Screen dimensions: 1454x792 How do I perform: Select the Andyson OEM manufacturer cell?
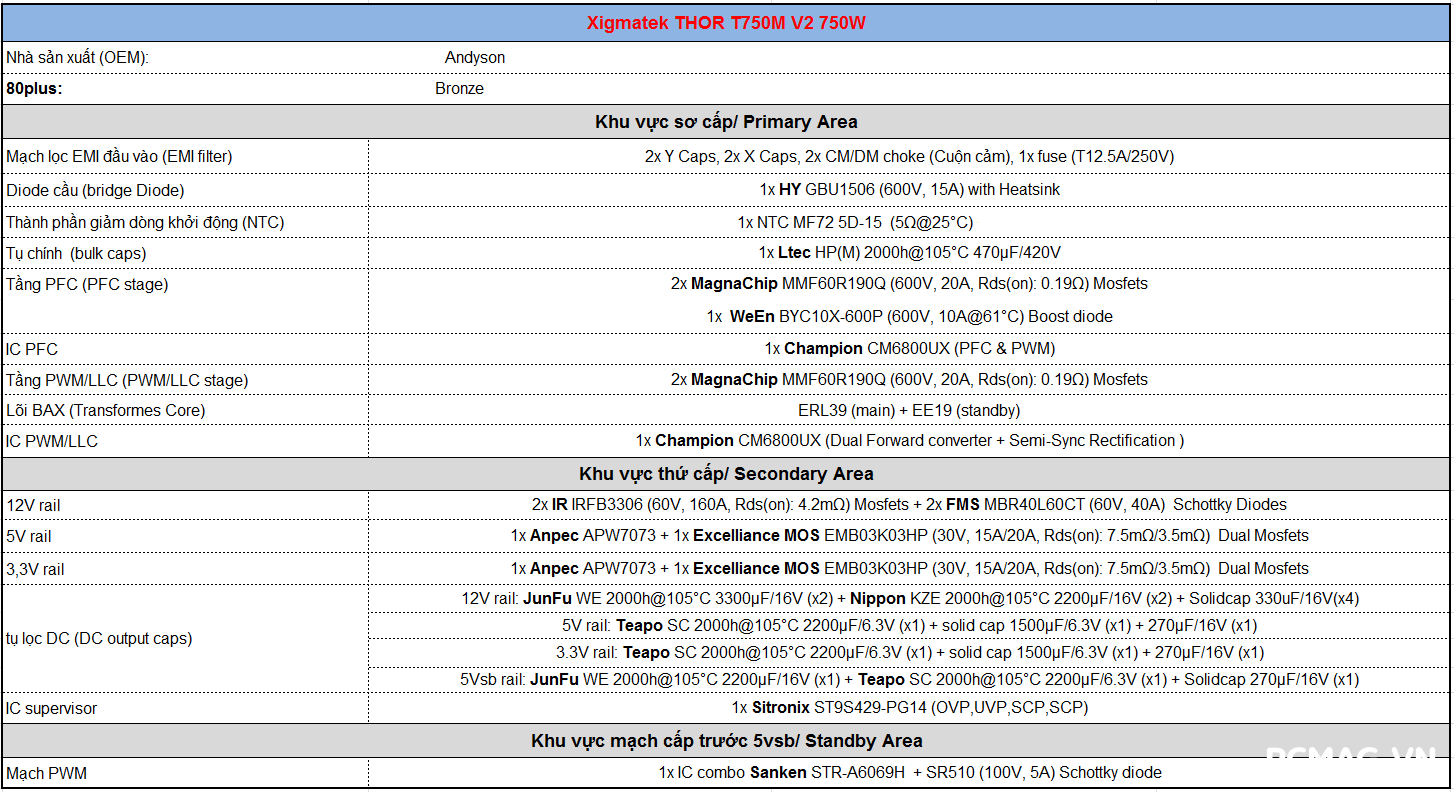(475, 58)
